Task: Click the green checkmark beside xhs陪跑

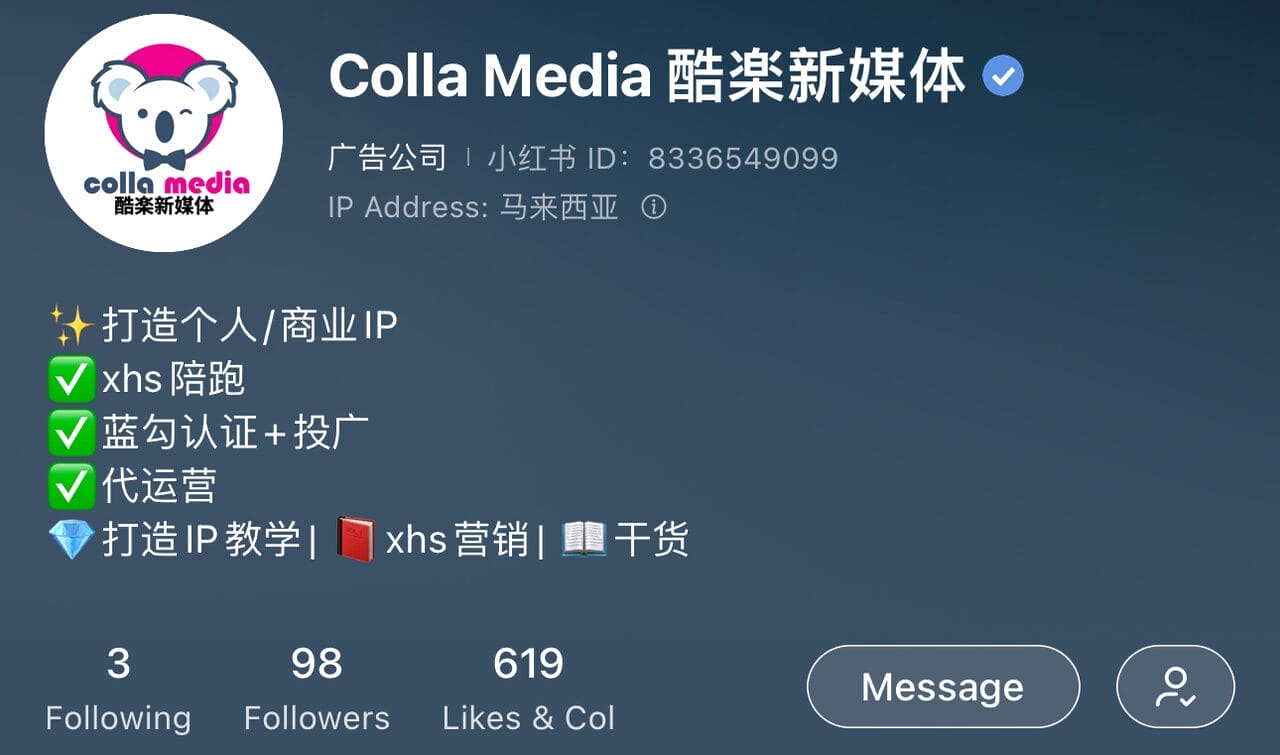Action: point(71,379)
